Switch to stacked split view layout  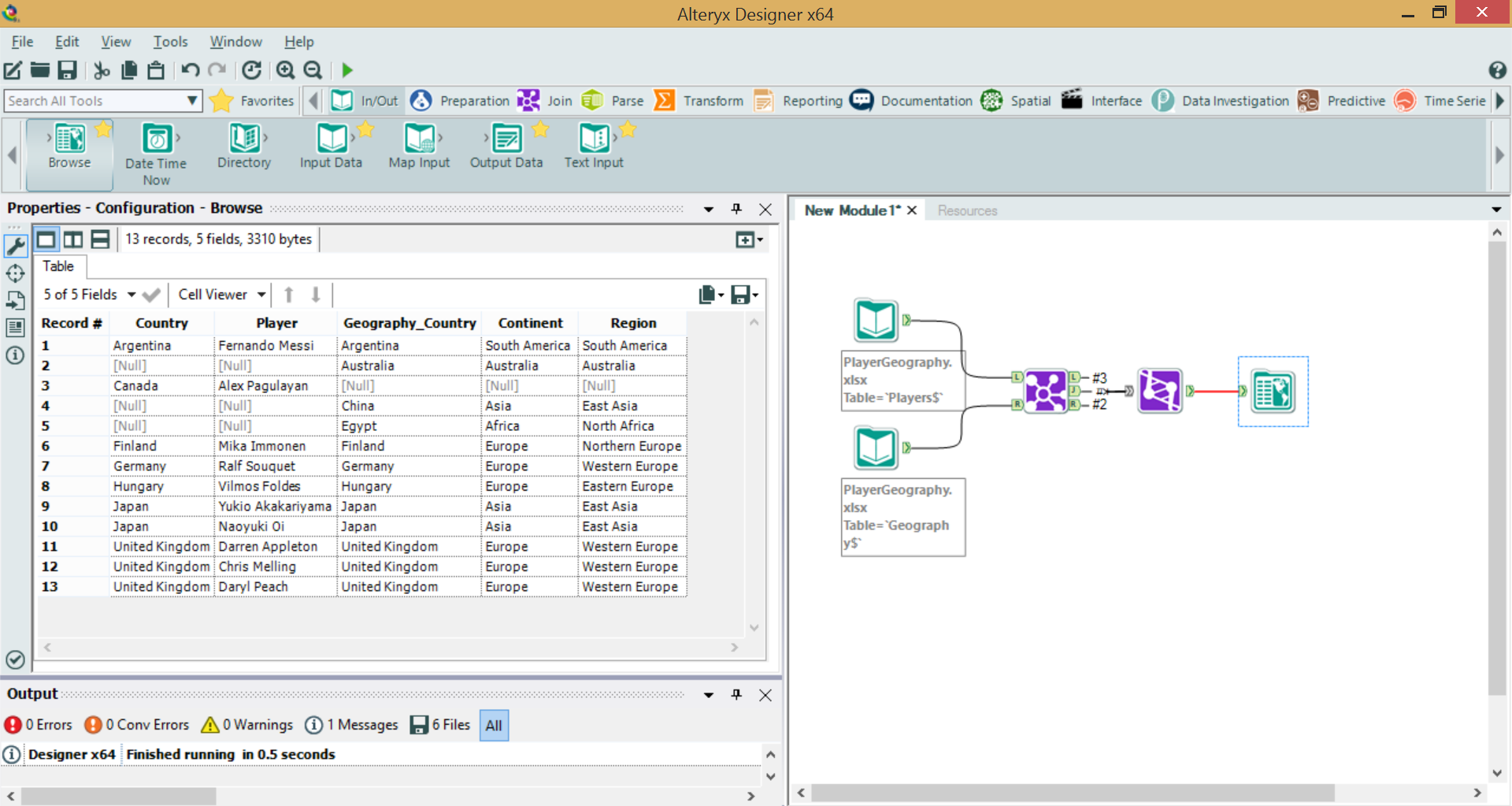click(100, 239)
